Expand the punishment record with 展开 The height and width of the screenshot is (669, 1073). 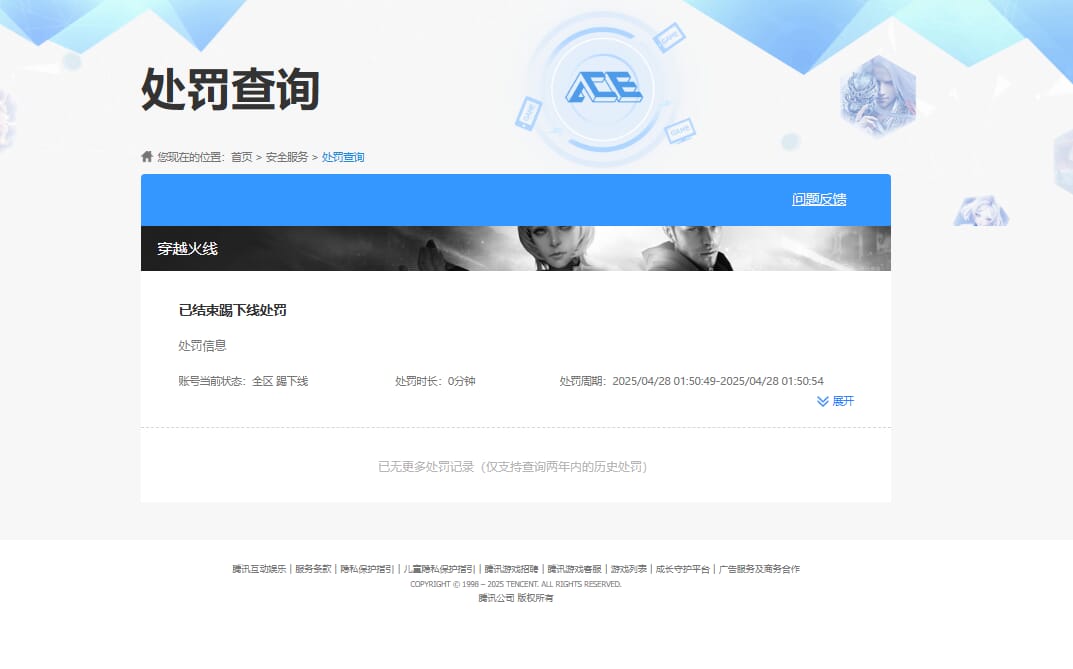point(836,401)
